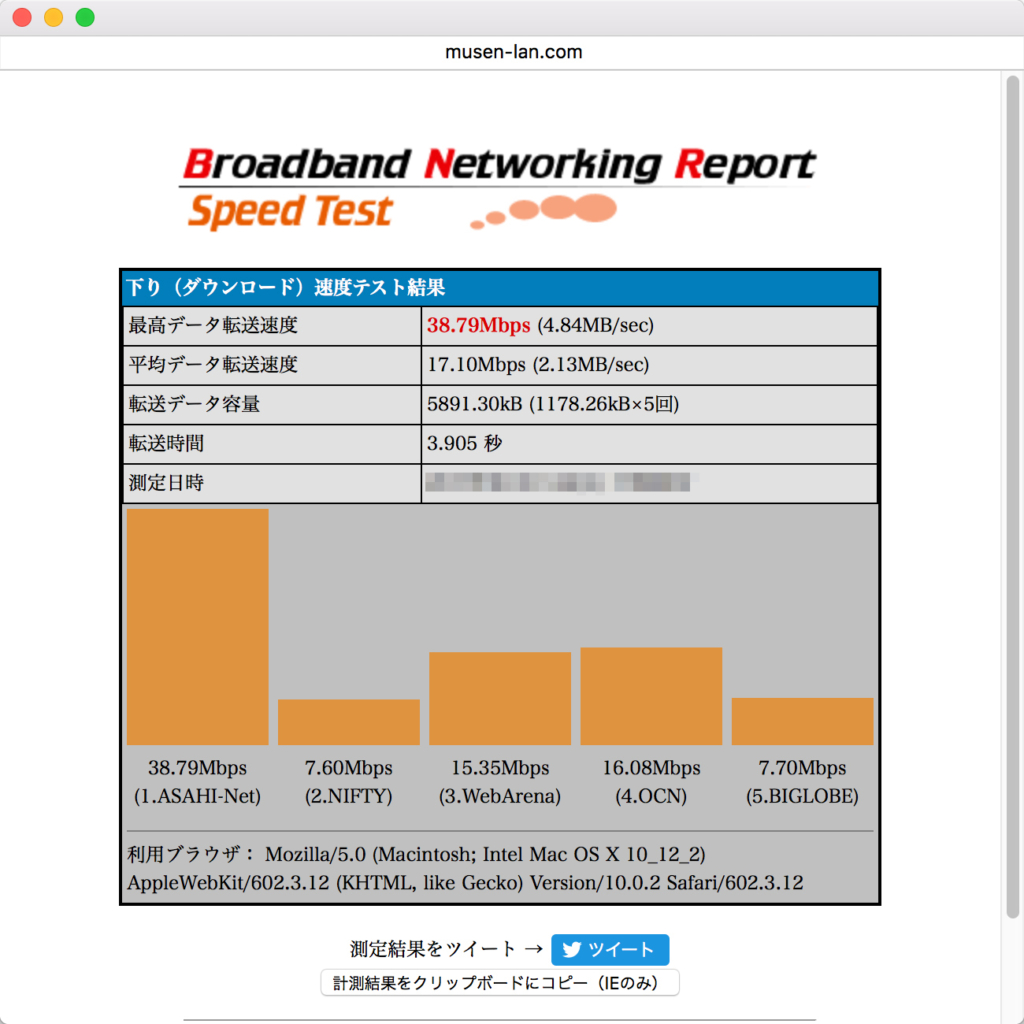Click the 7.70Mbps (5.BIGLOBE) chart label
The image size is (1024, 1024).
803,782
